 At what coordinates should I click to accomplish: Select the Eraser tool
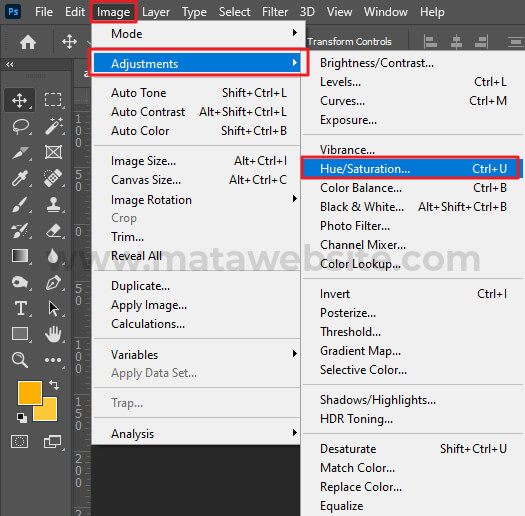(53, 230)
